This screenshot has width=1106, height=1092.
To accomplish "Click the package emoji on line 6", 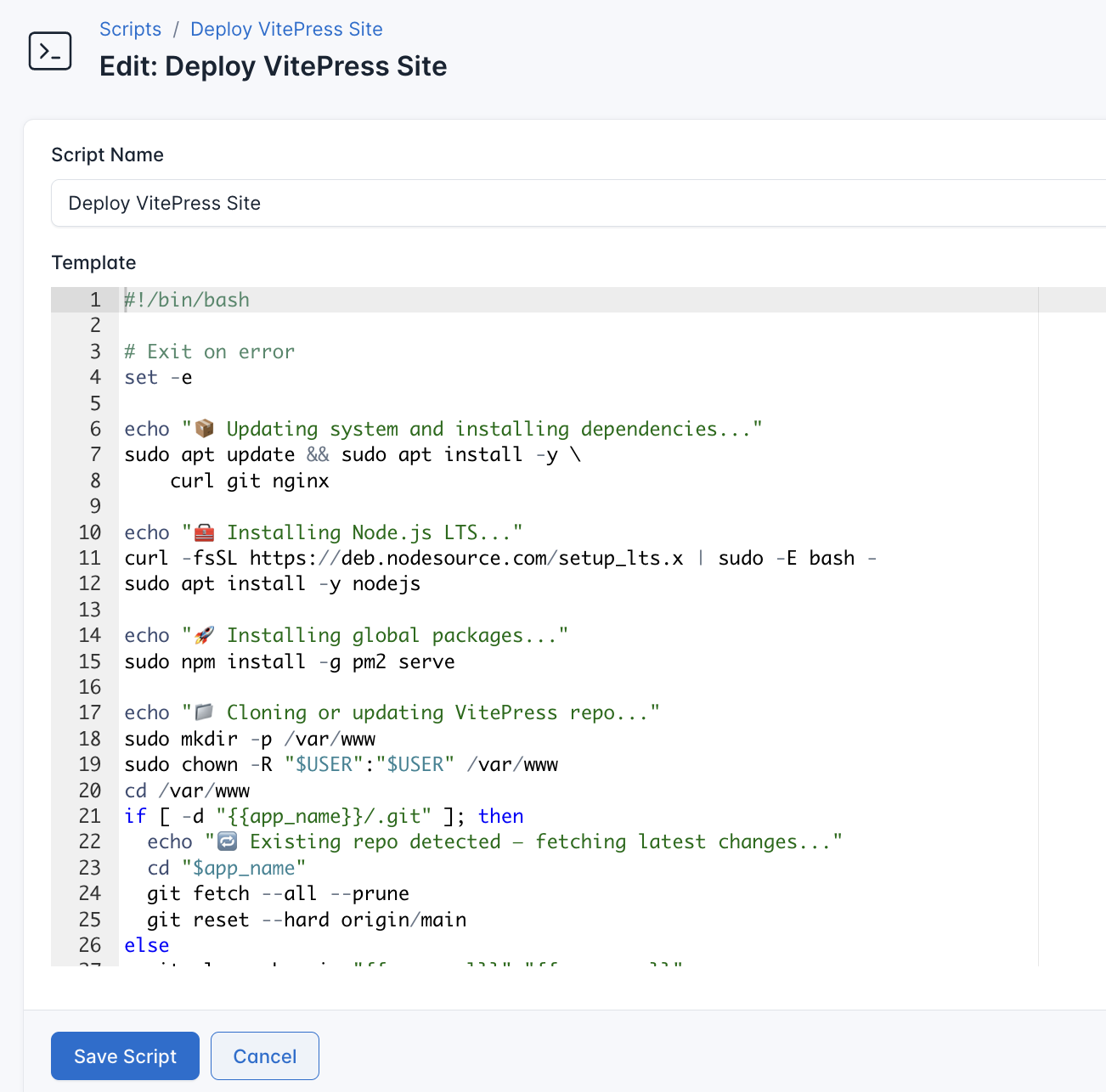I will [203, 428].
